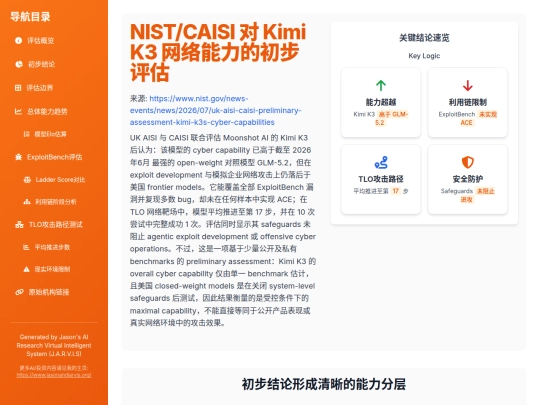Go to 评估边界 in the navigation

coord(40,88)
